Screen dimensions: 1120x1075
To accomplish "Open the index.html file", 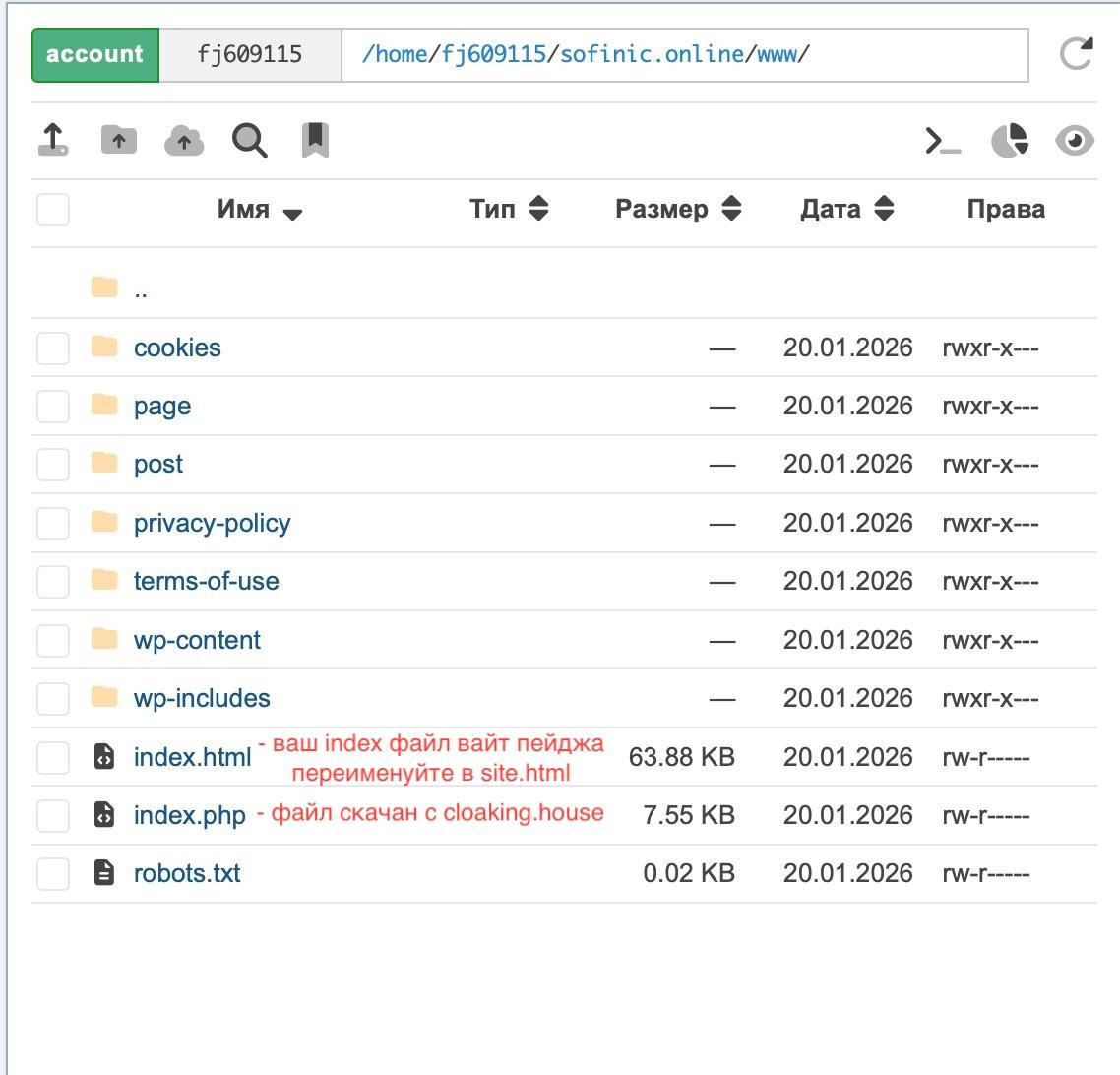I will [x=193, y=757].
